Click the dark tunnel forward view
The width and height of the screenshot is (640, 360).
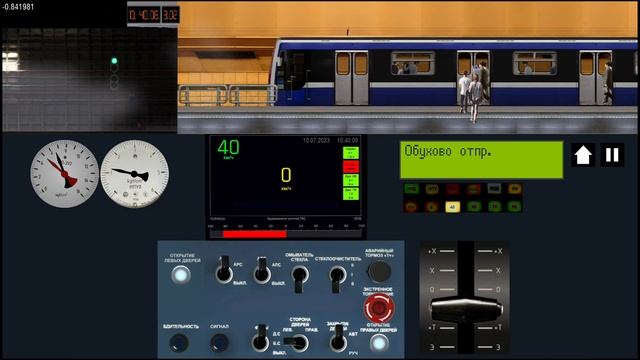point(90,80)
